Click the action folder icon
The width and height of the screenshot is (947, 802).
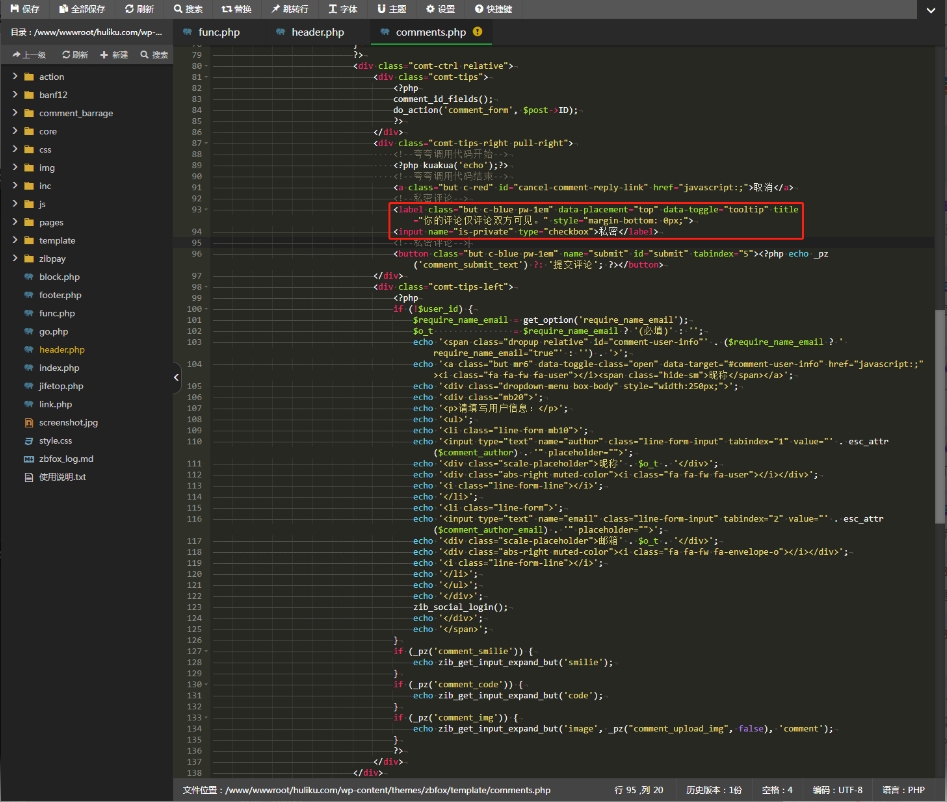(x=28, y=77)
